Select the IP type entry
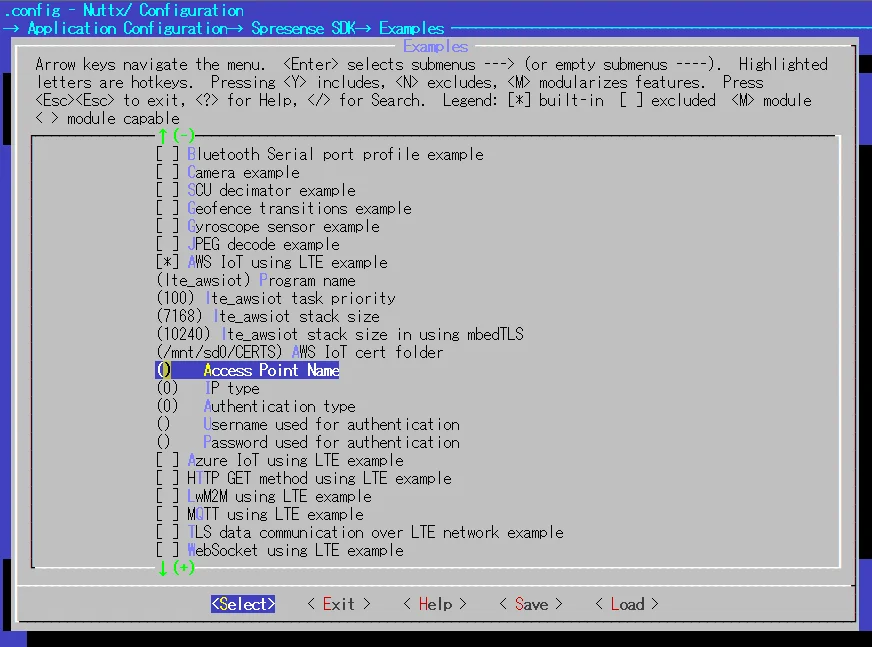The height and width of the screenshot is (647, 872). (x=207, y=388)
